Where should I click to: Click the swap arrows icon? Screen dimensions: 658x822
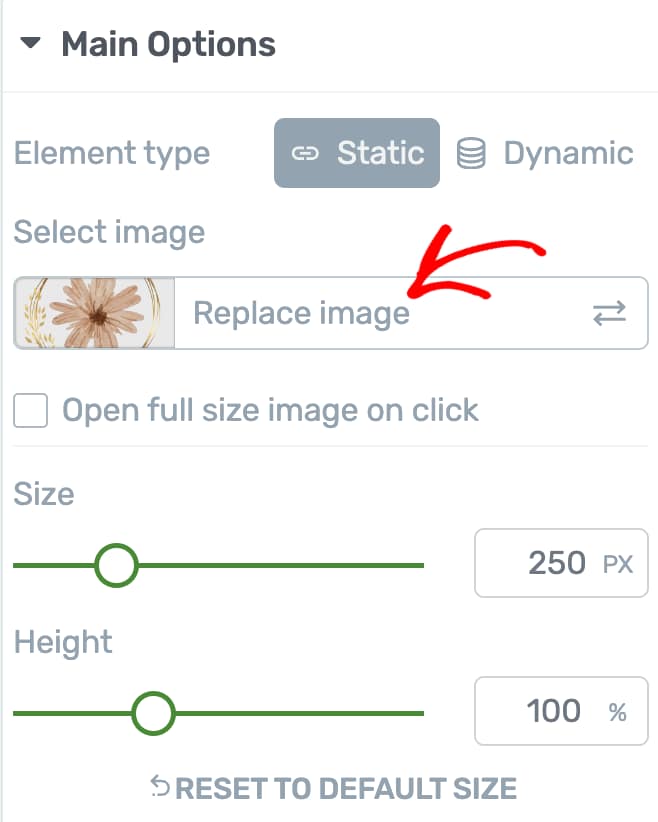(609, 314)
